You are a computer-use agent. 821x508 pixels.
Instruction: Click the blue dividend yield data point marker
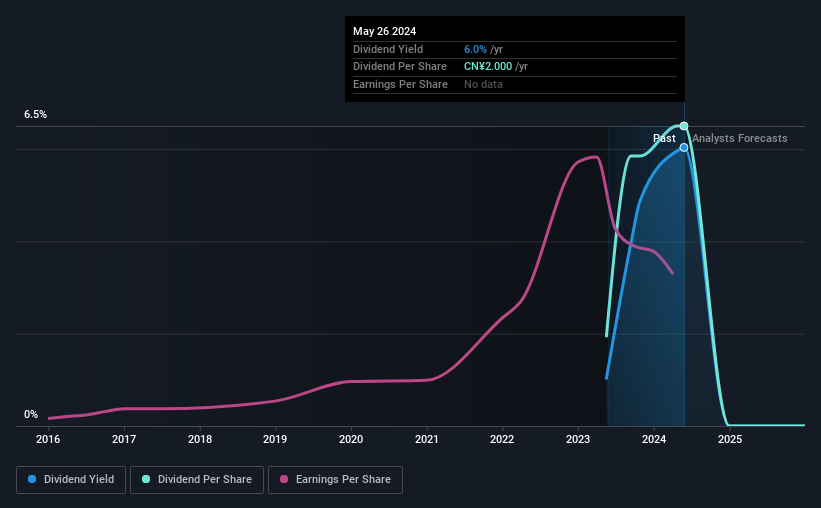tap(684, 148)
